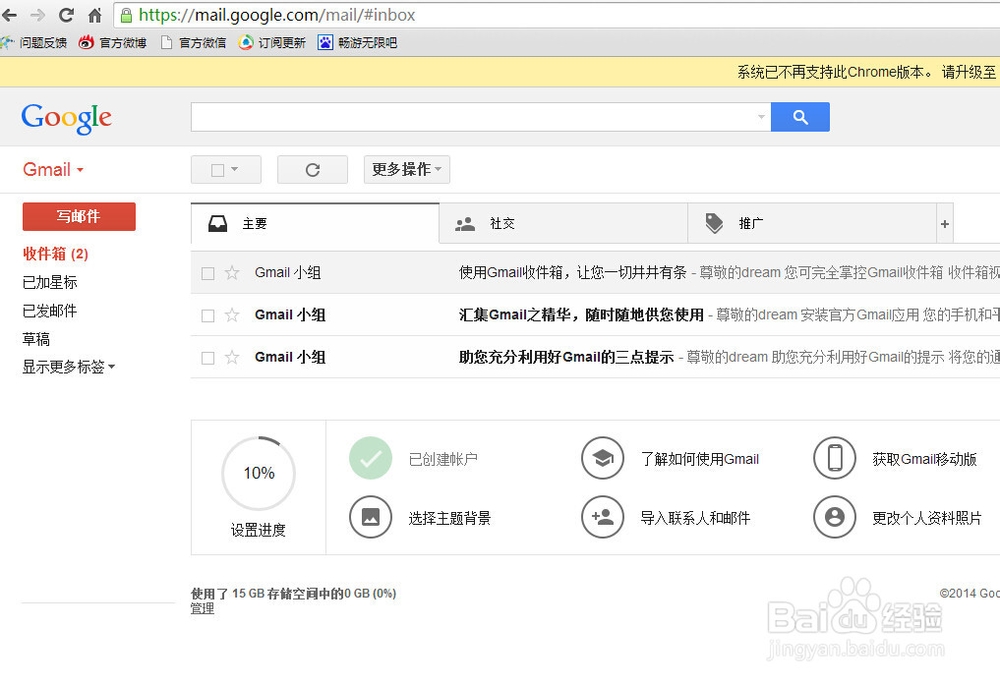Star the 使用Gmail收件箱 email

click(x=232, y=273)
